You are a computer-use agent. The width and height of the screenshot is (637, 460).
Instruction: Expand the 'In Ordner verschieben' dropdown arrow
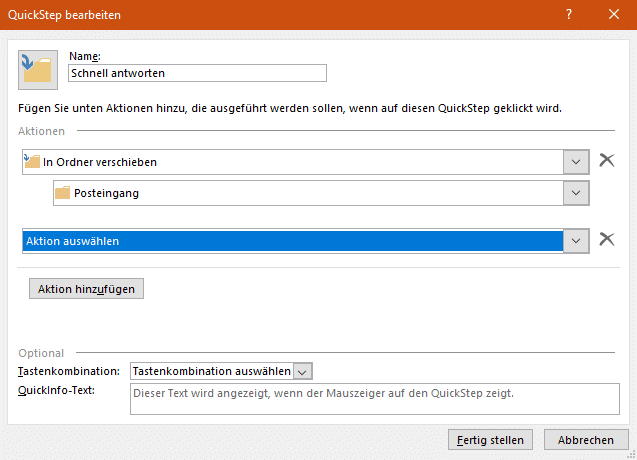(576, 162)
